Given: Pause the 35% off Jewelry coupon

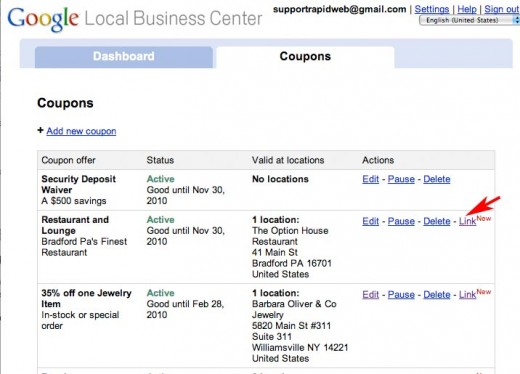Looking at the screenshot, I should pos(401,294).
